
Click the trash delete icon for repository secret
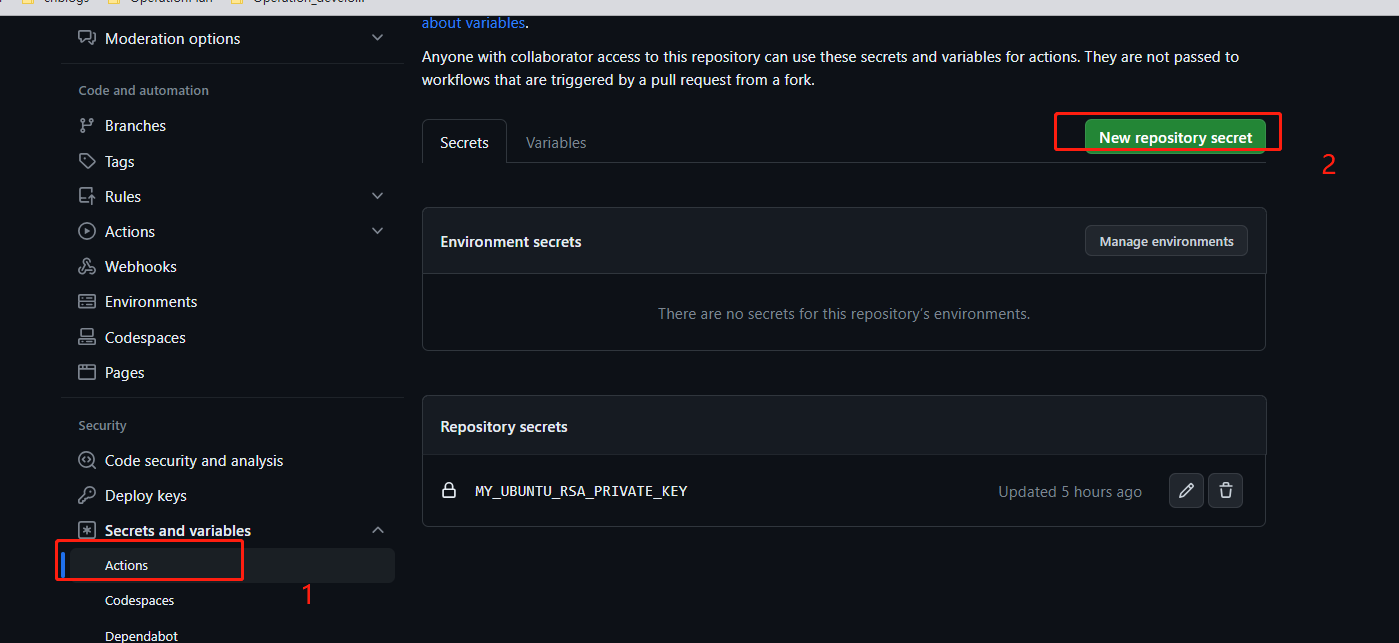click(1225, 491)
